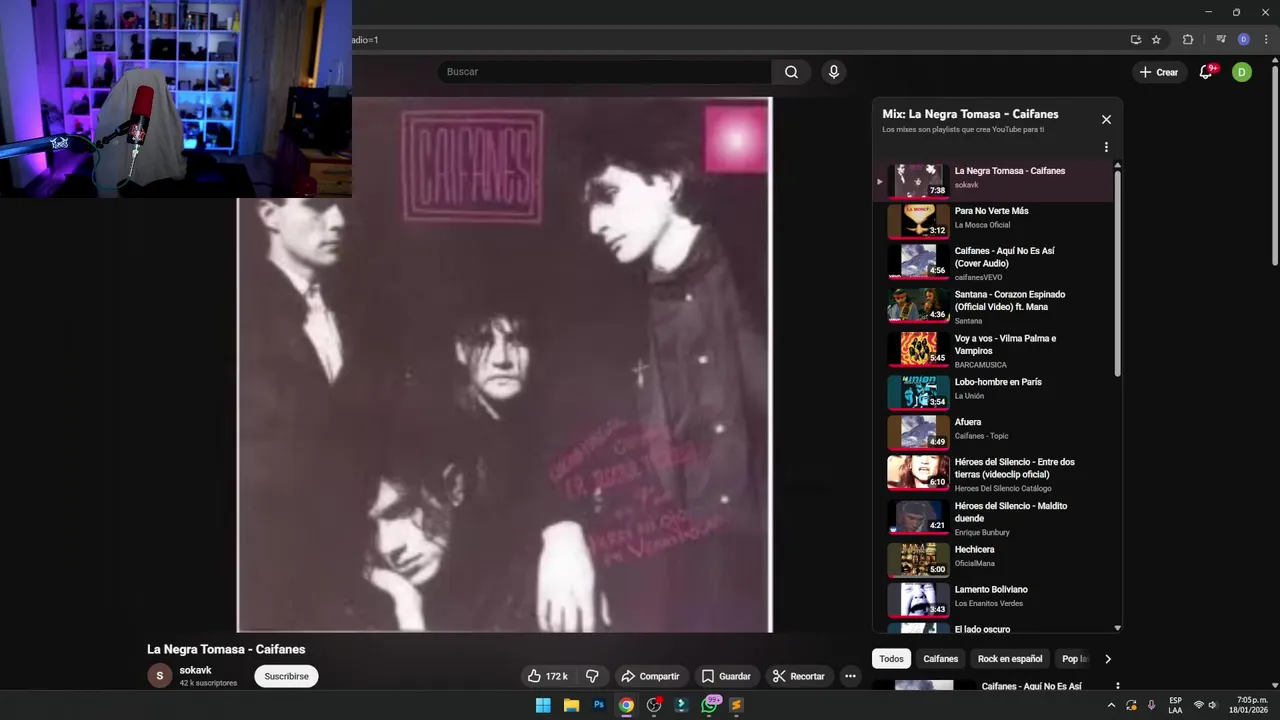This screenshot has width=1280, height=720.
Task: Click the video title La Negra Tomasa - Caifanes
Action: click(x=226, y=649)
